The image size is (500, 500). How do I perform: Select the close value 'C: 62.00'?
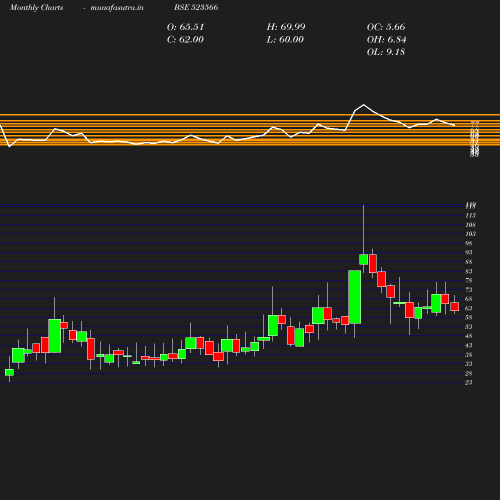point(185,40)
